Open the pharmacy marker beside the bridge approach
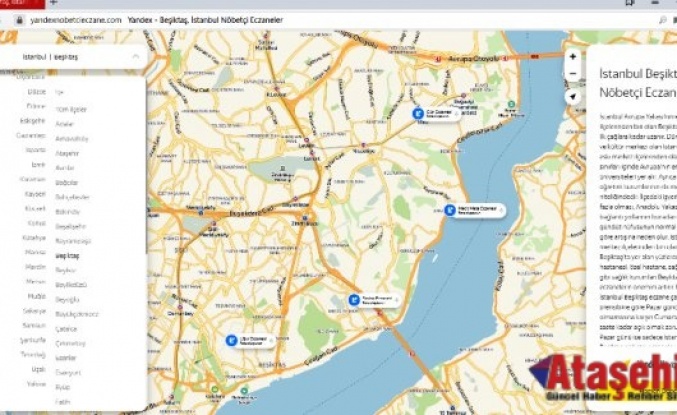This screenshot has width=677, height=415. pos(374,300)
